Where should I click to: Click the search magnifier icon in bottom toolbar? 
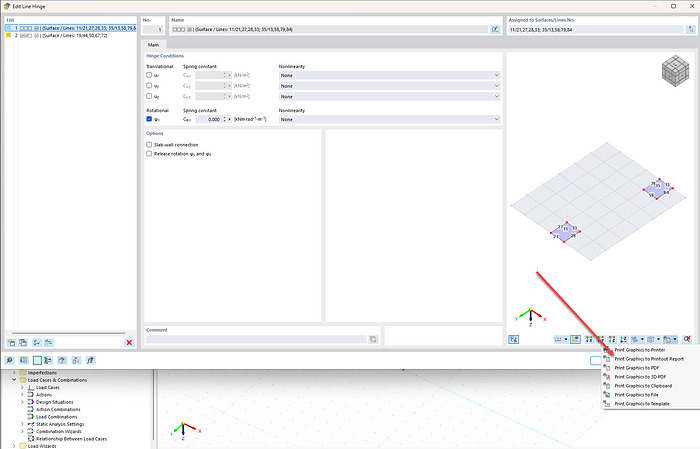[10, 359]
